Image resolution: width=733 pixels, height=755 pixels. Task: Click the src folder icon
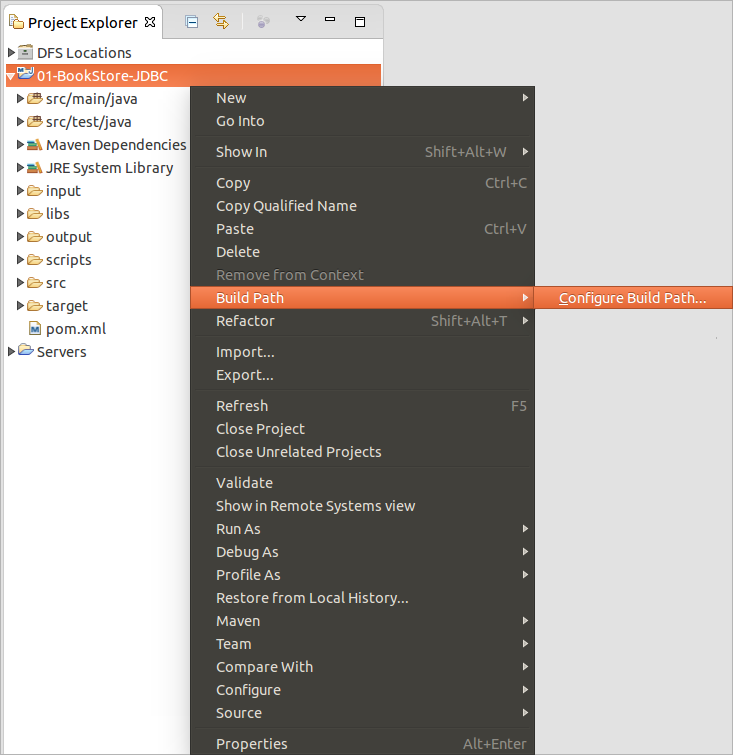[x=35, y=283]
